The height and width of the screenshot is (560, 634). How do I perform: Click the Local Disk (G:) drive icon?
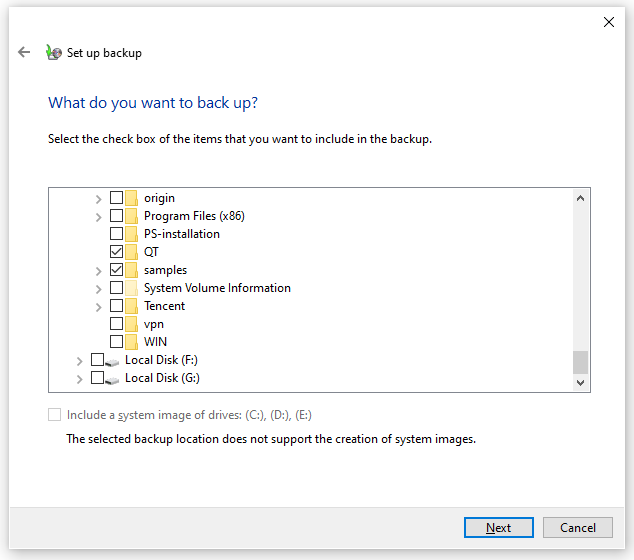[x=112, y=380]
